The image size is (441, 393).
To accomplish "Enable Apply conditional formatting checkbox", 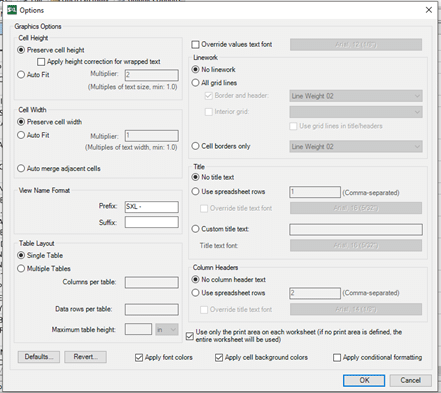I will [x=337, y=358].
